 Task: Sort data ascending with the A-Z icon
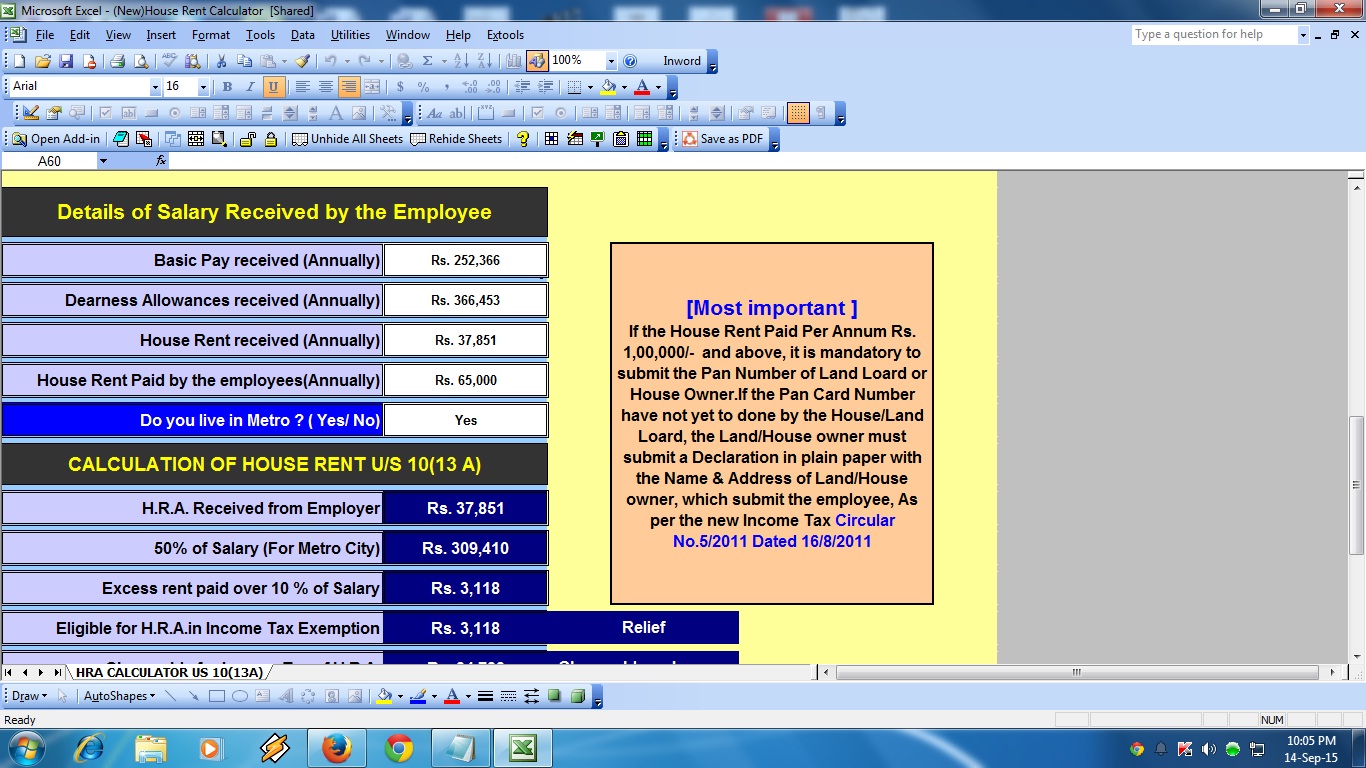pyautogui.click(x=464, y=61)
